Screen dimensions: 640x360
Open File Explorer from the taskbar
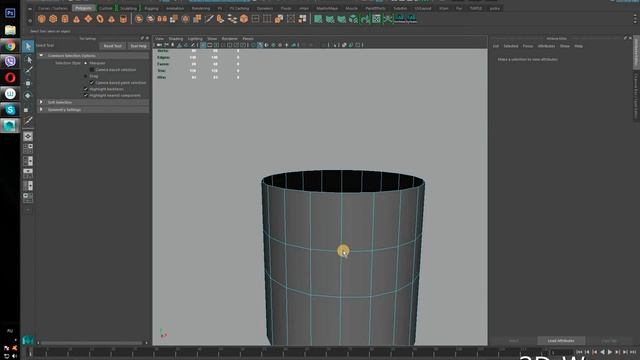click(x=10, y=30)
